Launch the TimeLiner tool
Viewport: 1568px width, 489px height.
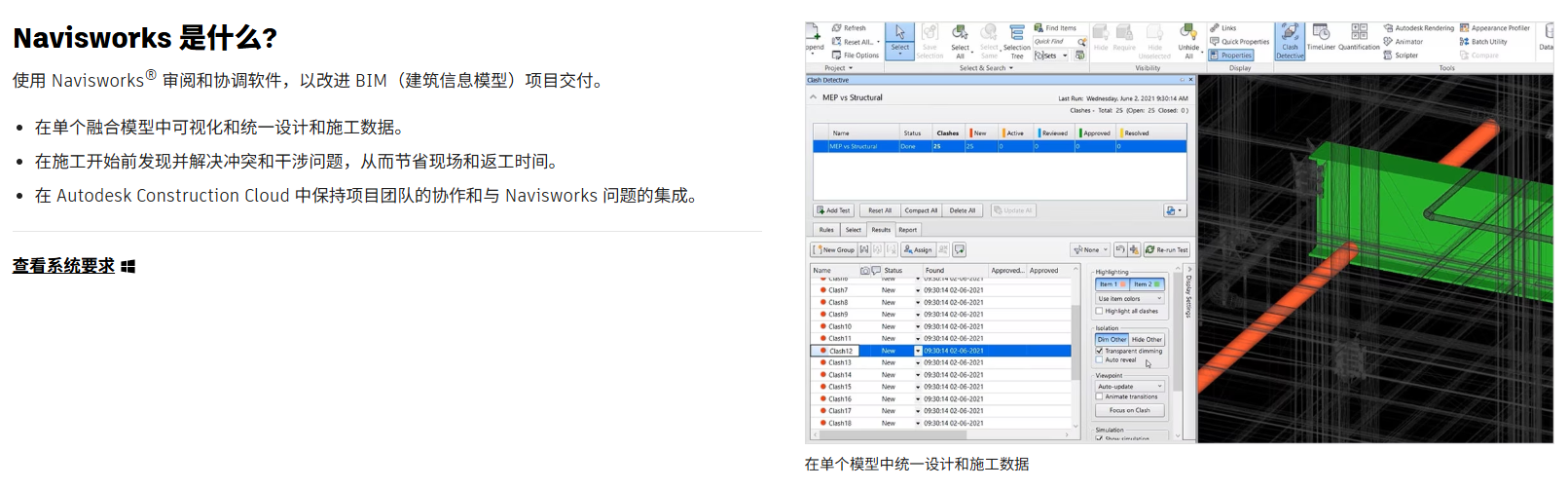(1321, 37)
